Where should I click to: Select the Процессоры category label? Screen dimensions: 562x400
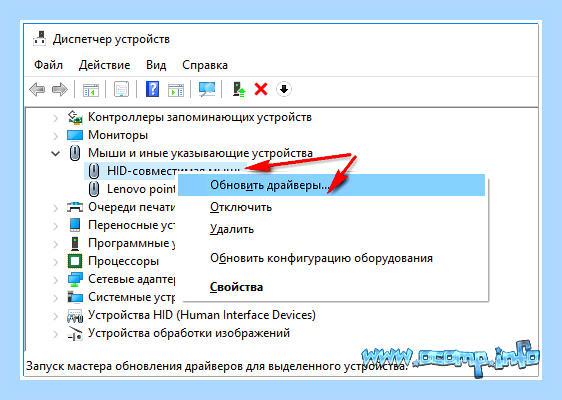pos(123,261)
